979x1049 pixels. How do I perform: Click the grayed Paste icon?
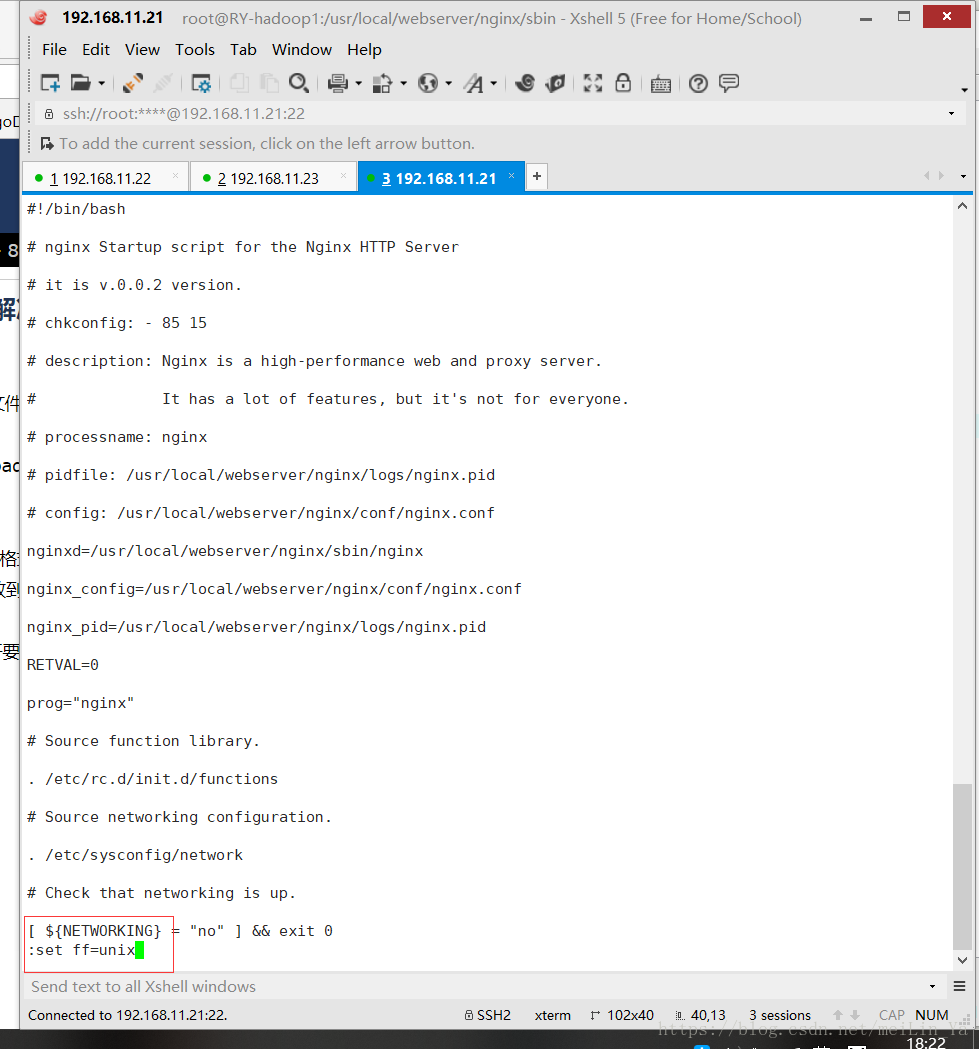point(269,84)
